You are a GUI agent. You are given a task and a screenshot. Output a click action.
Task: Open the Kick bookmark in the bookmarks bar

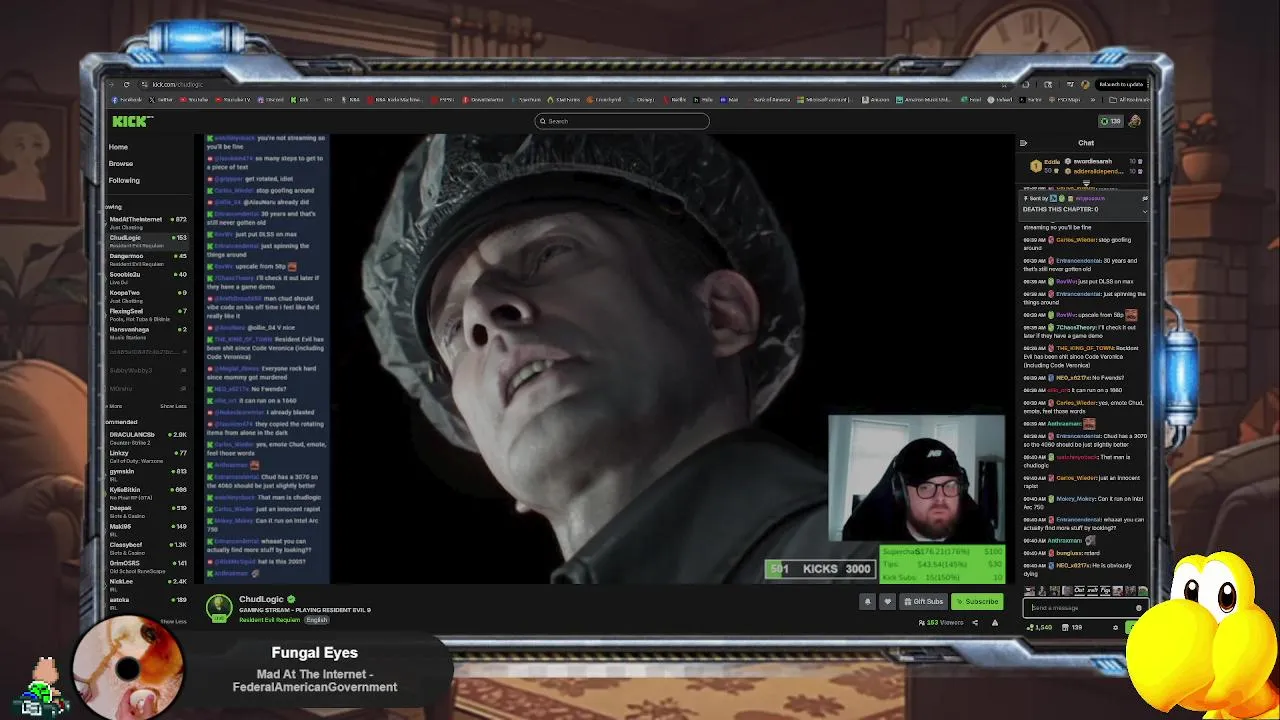(x=301, y=100)
